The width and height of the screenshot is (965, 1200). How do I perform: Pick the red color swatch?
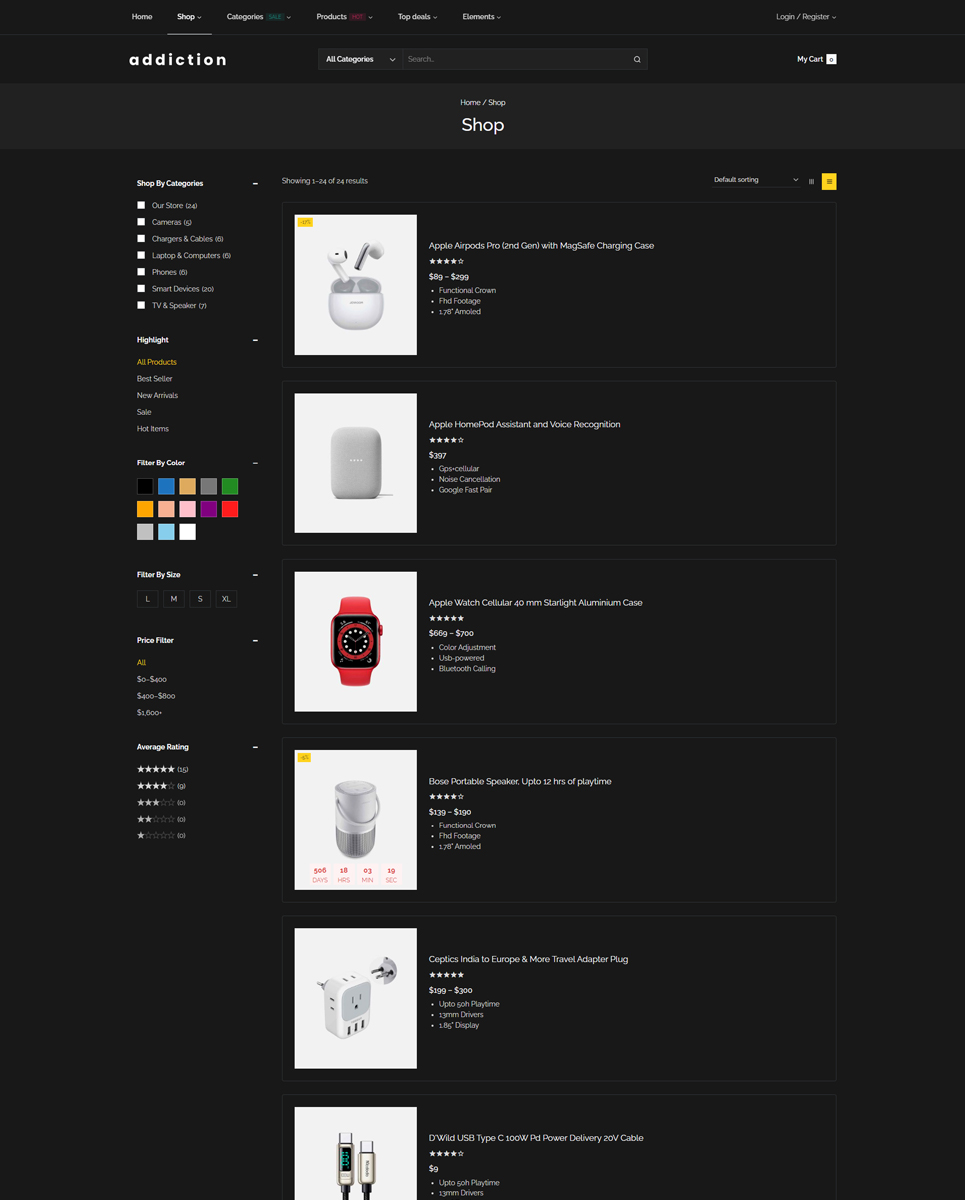tap(230, 509)
